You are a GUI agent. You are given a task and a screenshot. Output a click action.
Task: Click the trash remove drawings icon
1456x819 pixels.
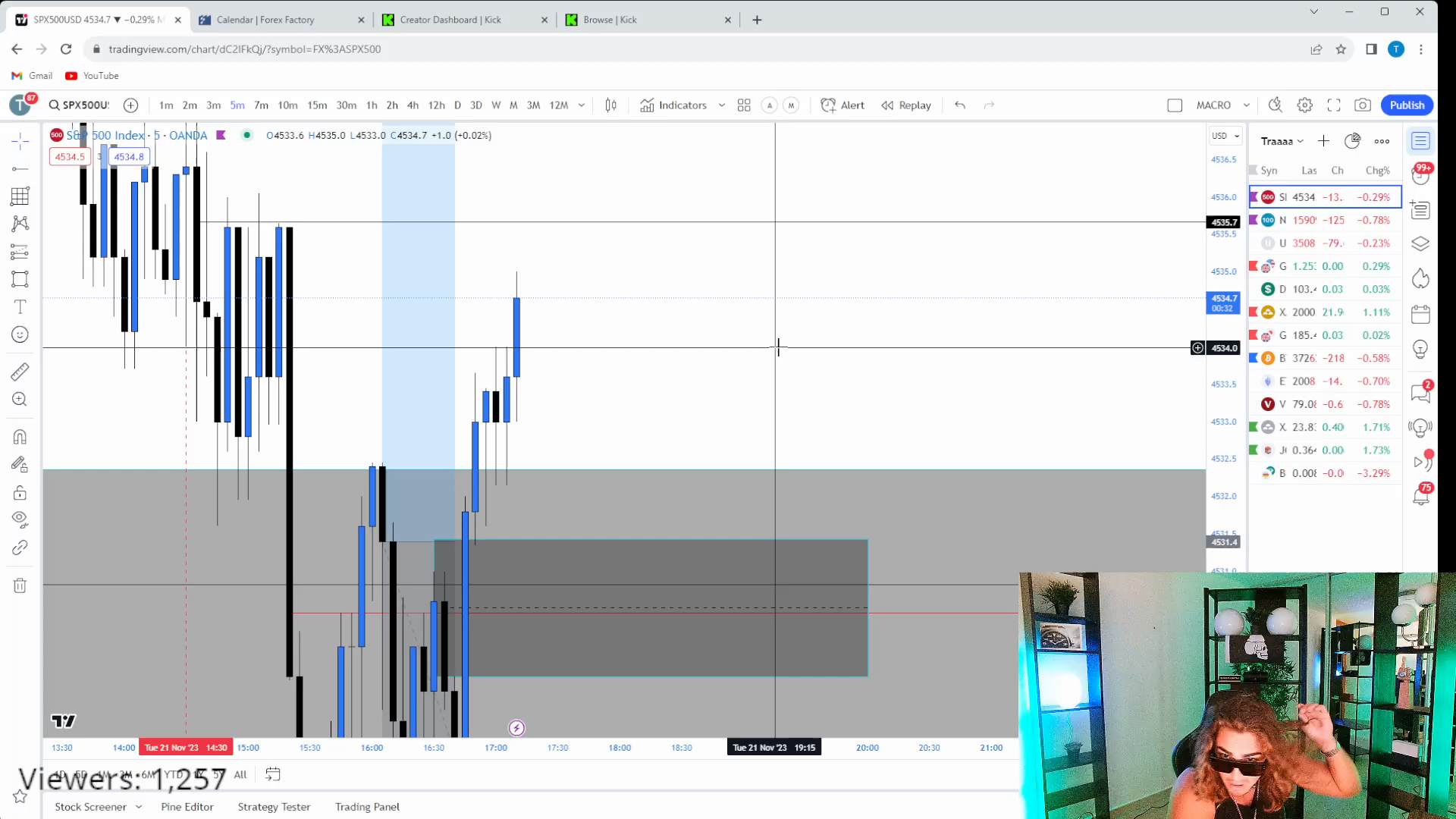click(x=20, y=585)
